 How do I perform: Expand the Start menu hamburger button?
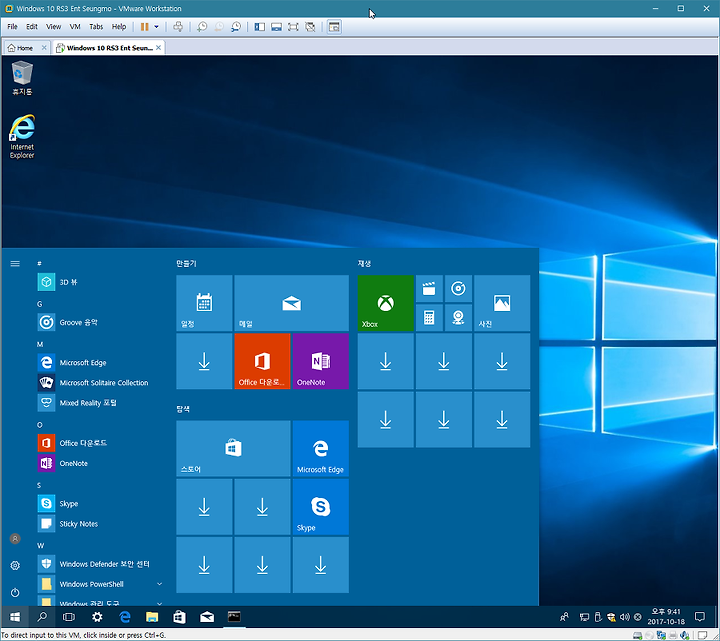click(x=15, y=264)
